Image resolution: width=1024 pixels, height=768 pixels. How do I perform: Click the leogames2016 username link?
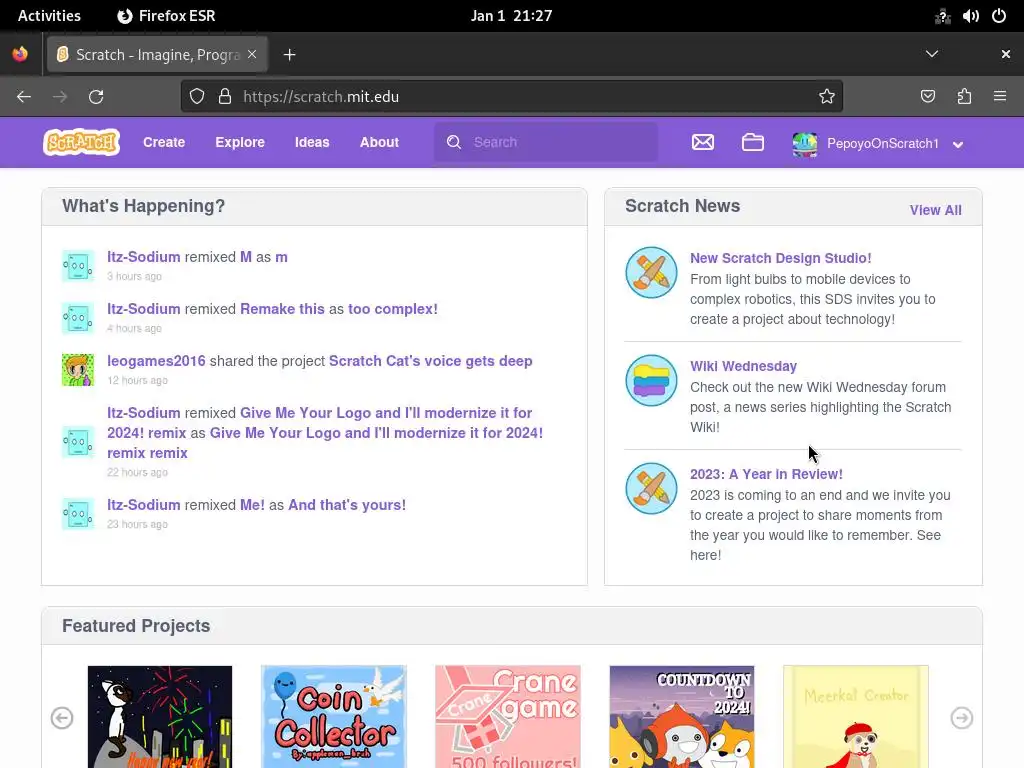(x=156, y=361)
